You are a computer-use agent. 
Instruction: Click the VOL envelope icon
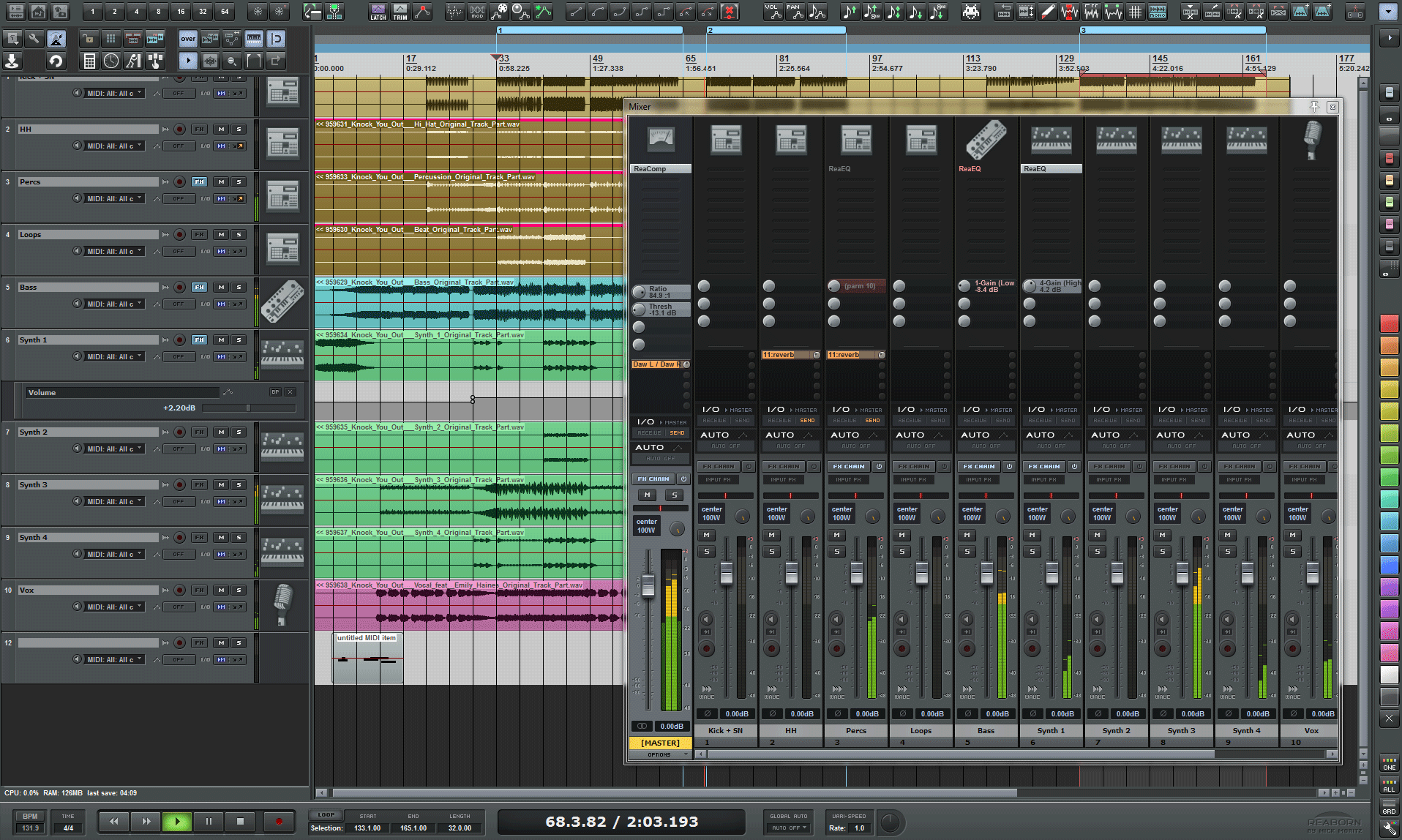772,11
